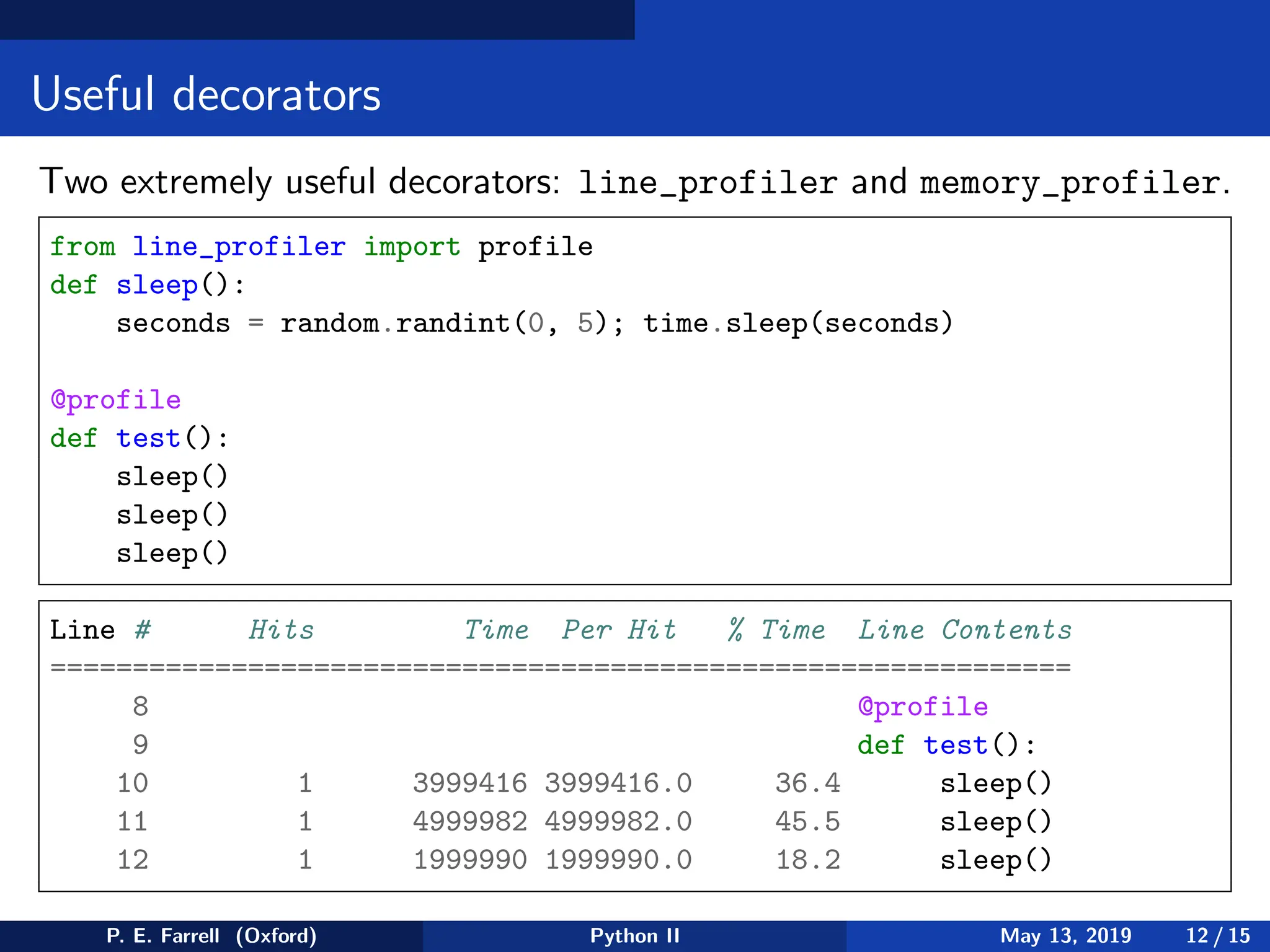Click the 'May 13, 2019' footer date
The image size is (1270, 952).
coord(1066,936)
